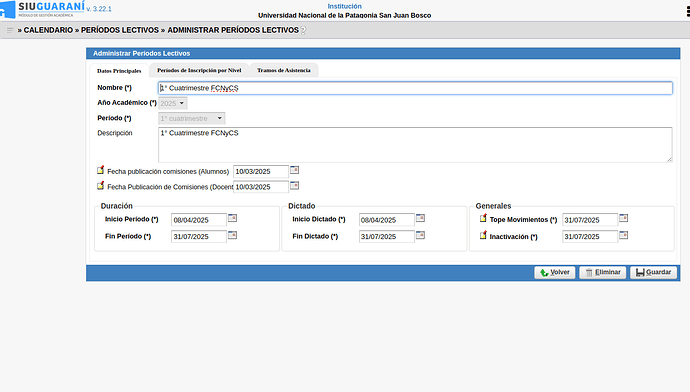Open calendar picker for Fin Dictado

[420, 235]
